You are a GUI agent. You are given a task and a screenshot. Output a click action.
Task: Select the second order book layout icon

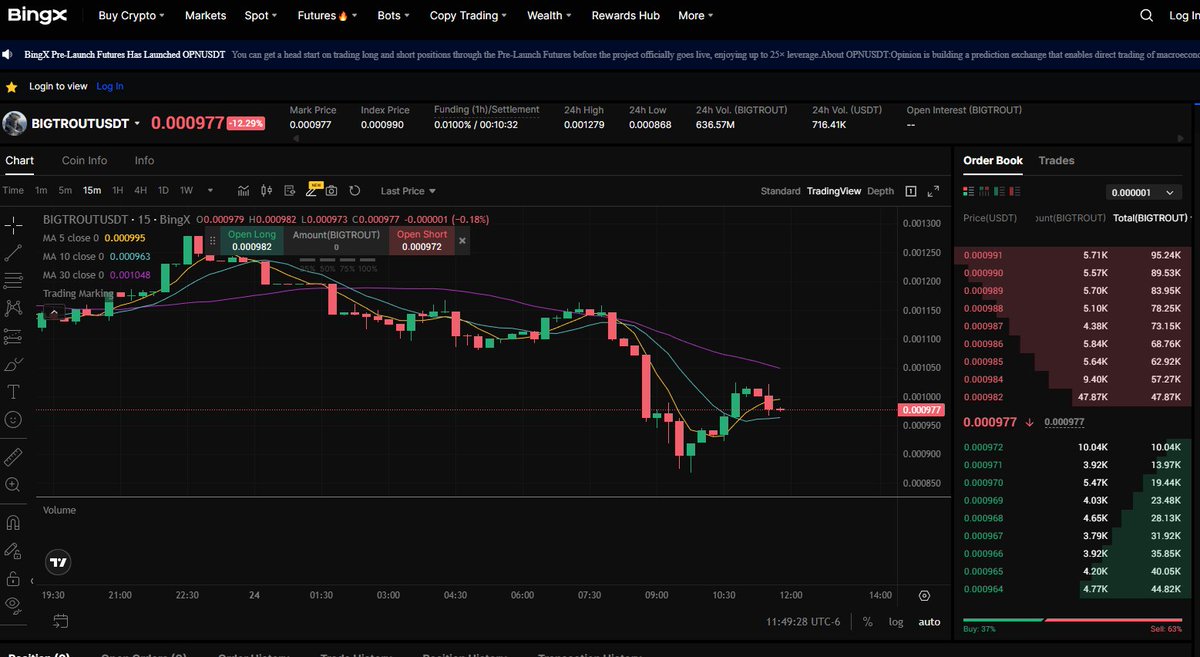(x=984, y=192)
